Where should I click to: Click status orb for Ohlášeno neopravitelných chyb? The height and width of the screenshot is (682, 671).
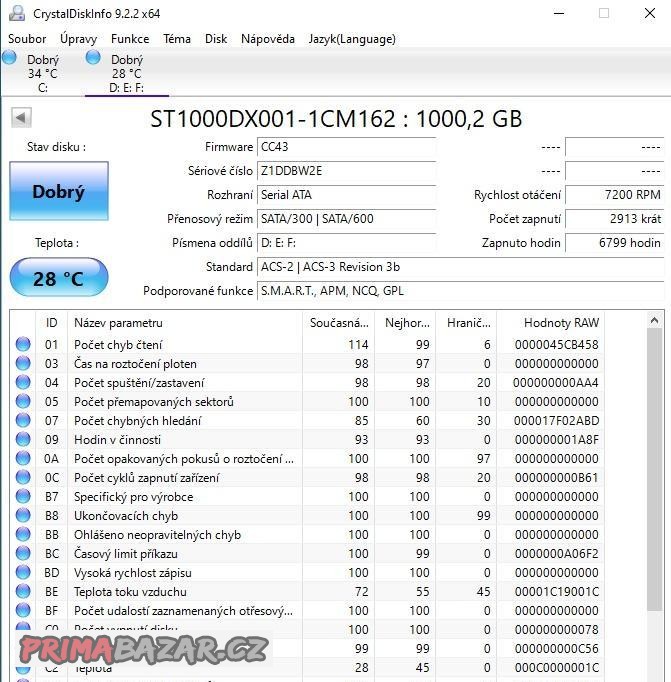[x=23, y=534]
